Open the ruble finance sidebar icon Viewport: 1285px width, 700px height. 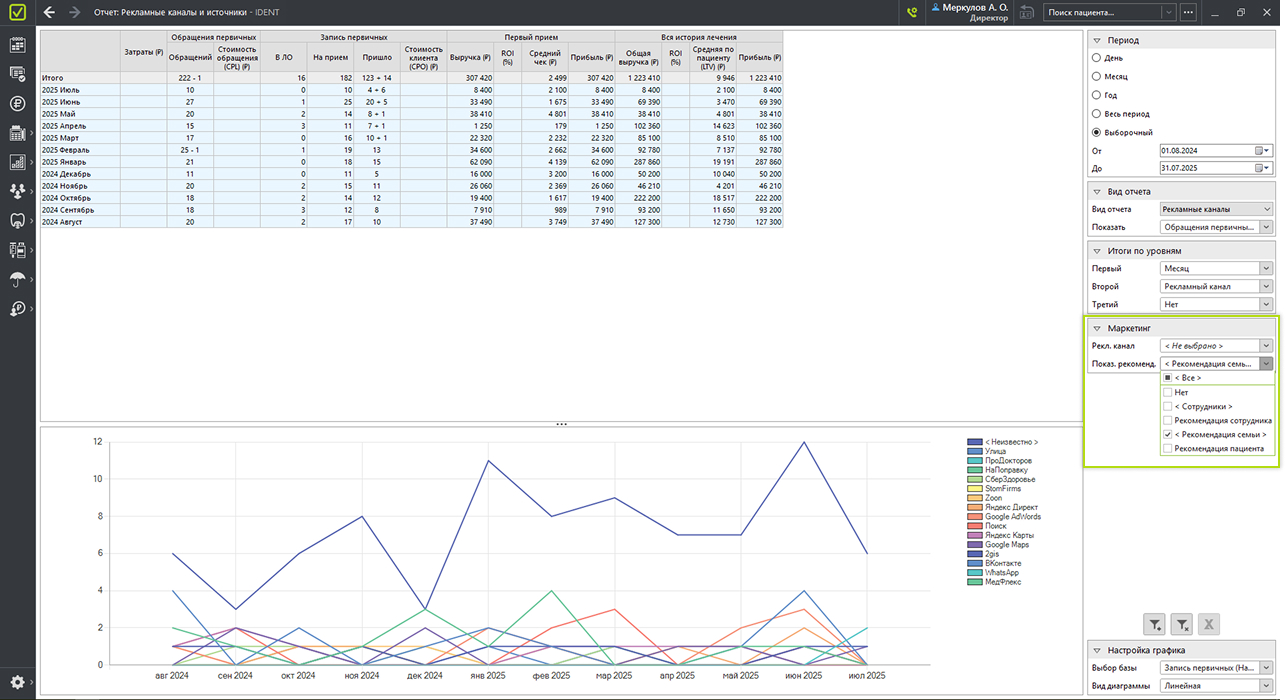17,103
